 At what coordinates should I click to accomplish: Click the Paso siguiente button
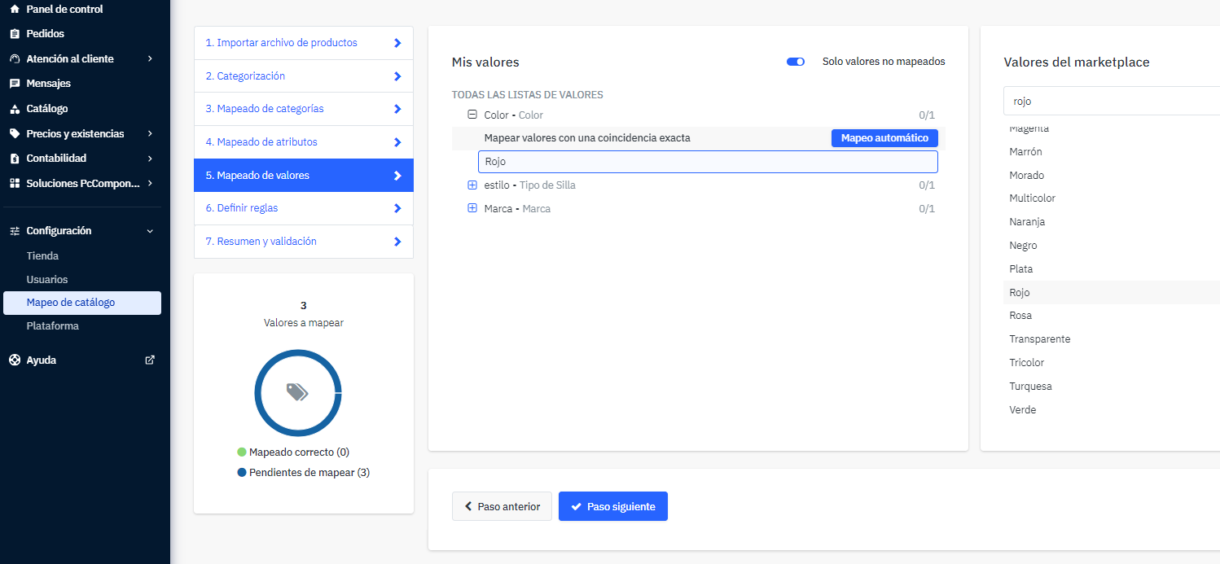click(612, 507)
